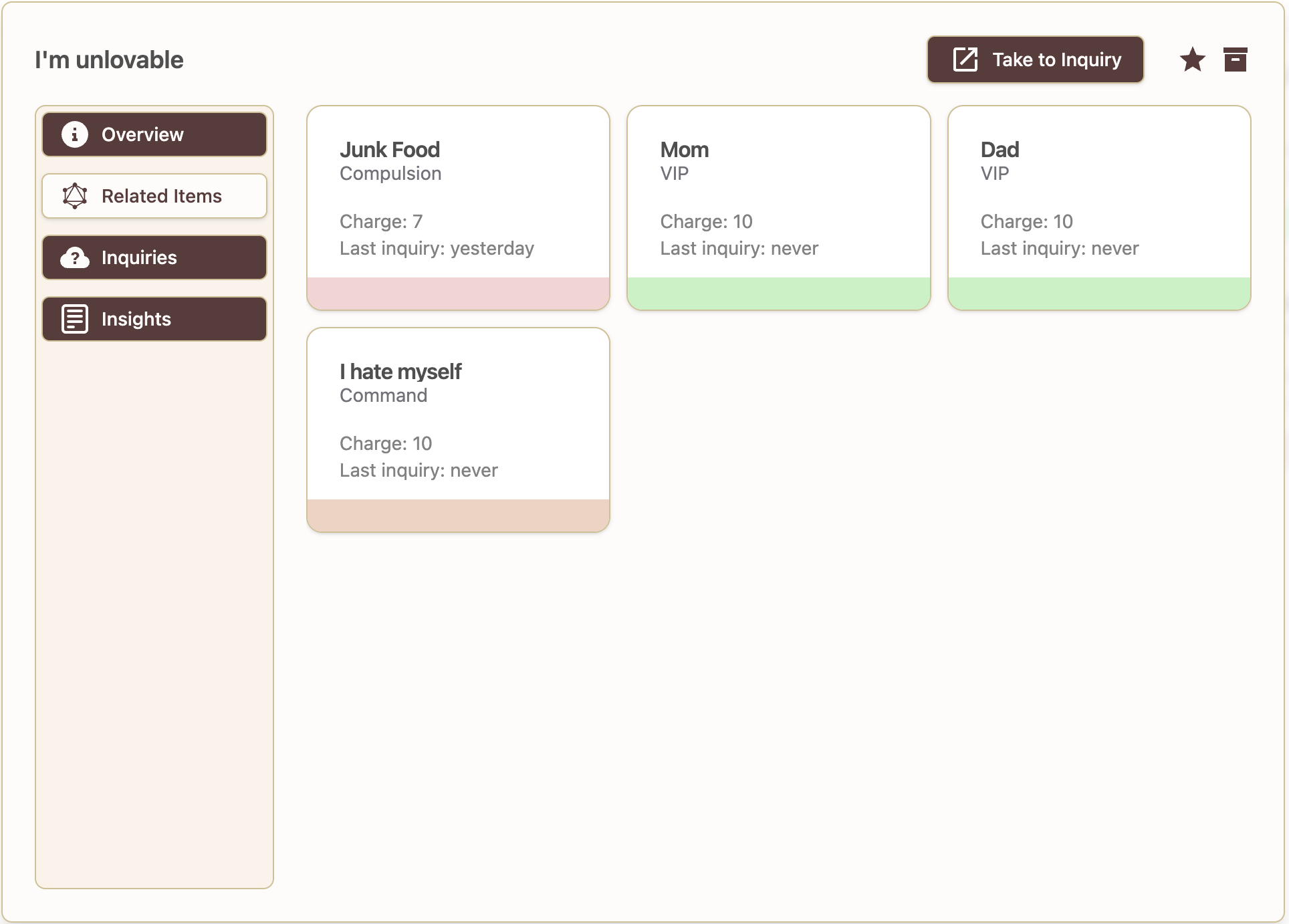Click the document icon on Insights
The image size is (1289, 924).
[75, 319]
